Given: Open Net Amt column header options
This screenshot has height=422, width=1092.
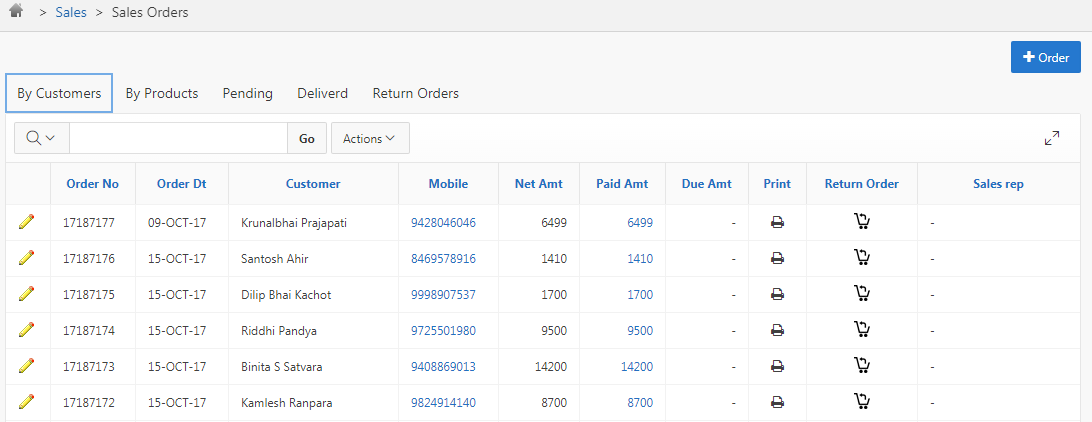Looking at the screenshot, I should 539,184.
